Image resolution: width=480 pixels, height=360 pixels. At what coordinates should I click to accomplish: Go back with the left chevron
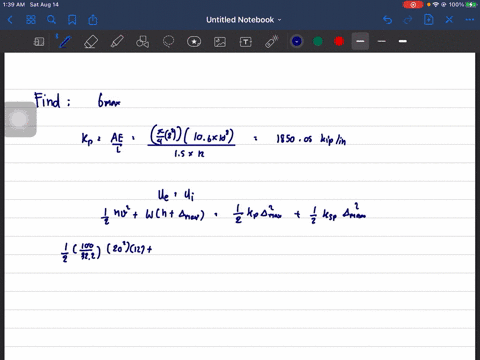[10, 20]
